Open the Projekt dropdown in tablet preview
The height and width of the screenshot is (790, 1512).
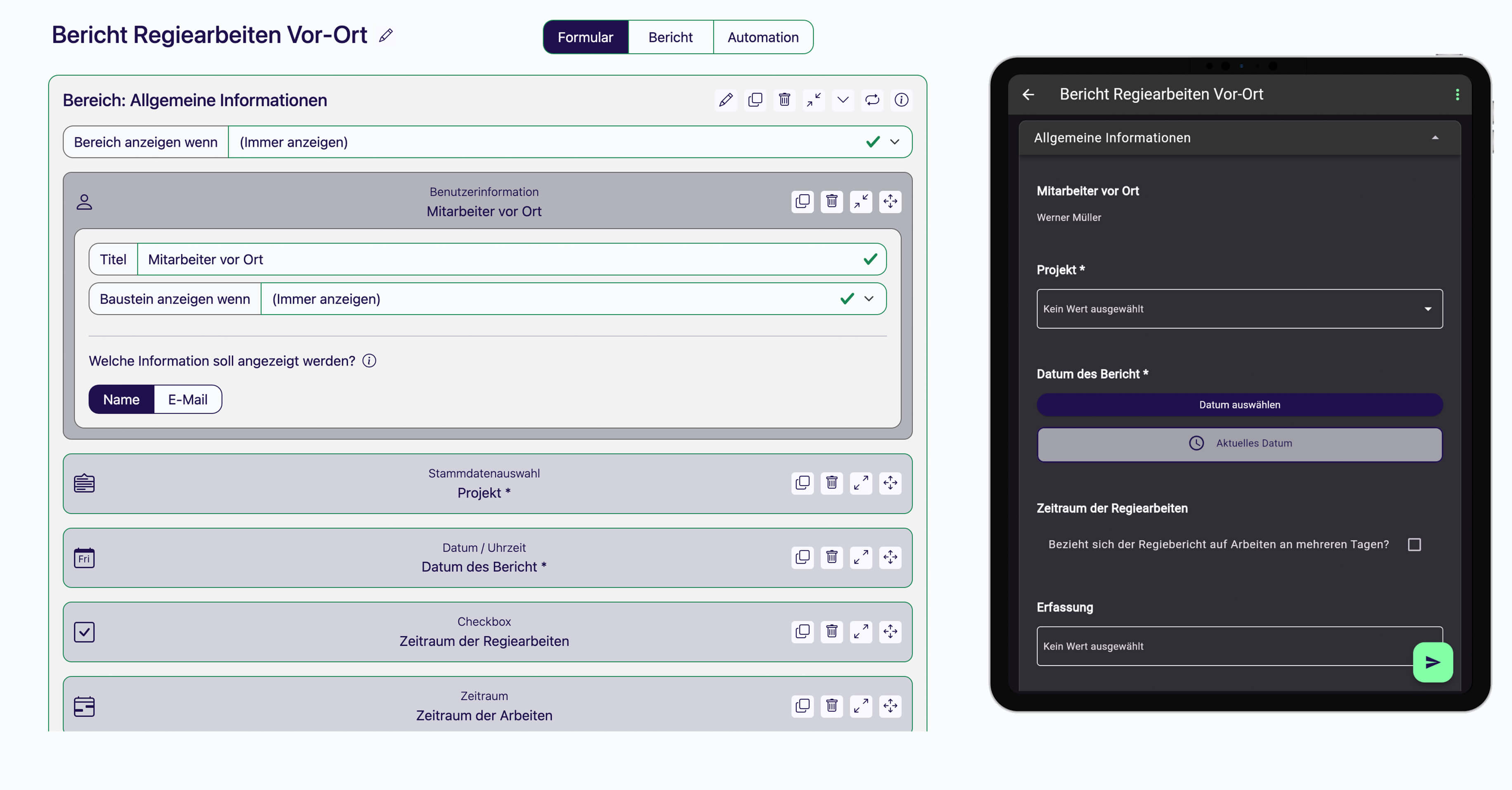coord(1239,309)
